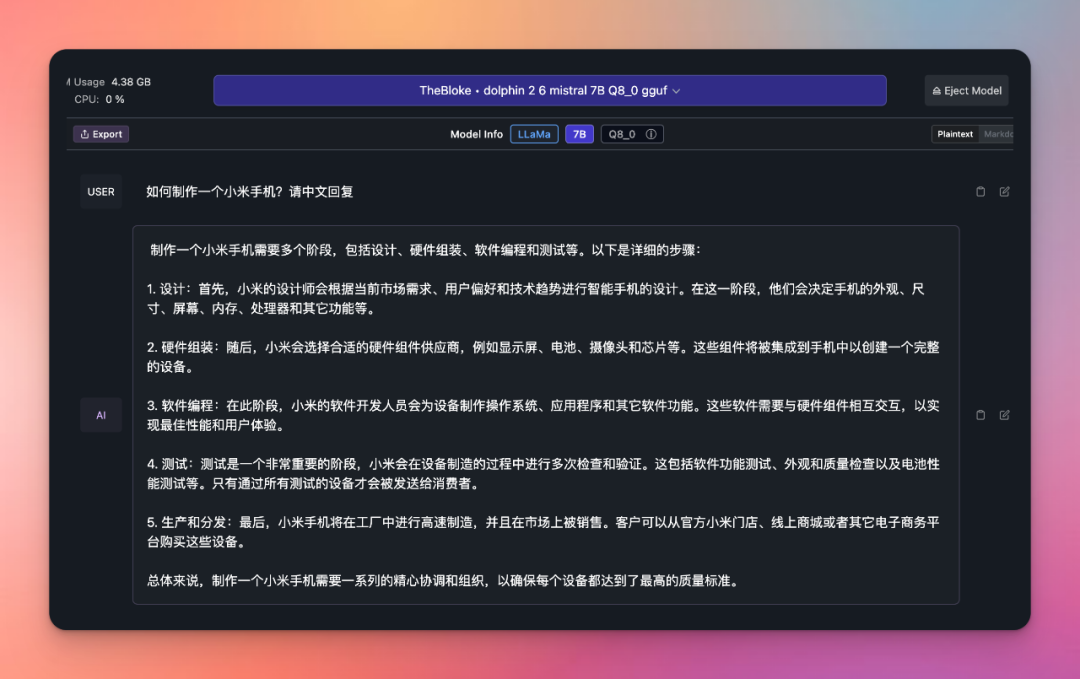Expand the dolphin 2 6 mistral model chevron
The width and height of the screenshot is (1080, 679).
(x=678, y=90)
